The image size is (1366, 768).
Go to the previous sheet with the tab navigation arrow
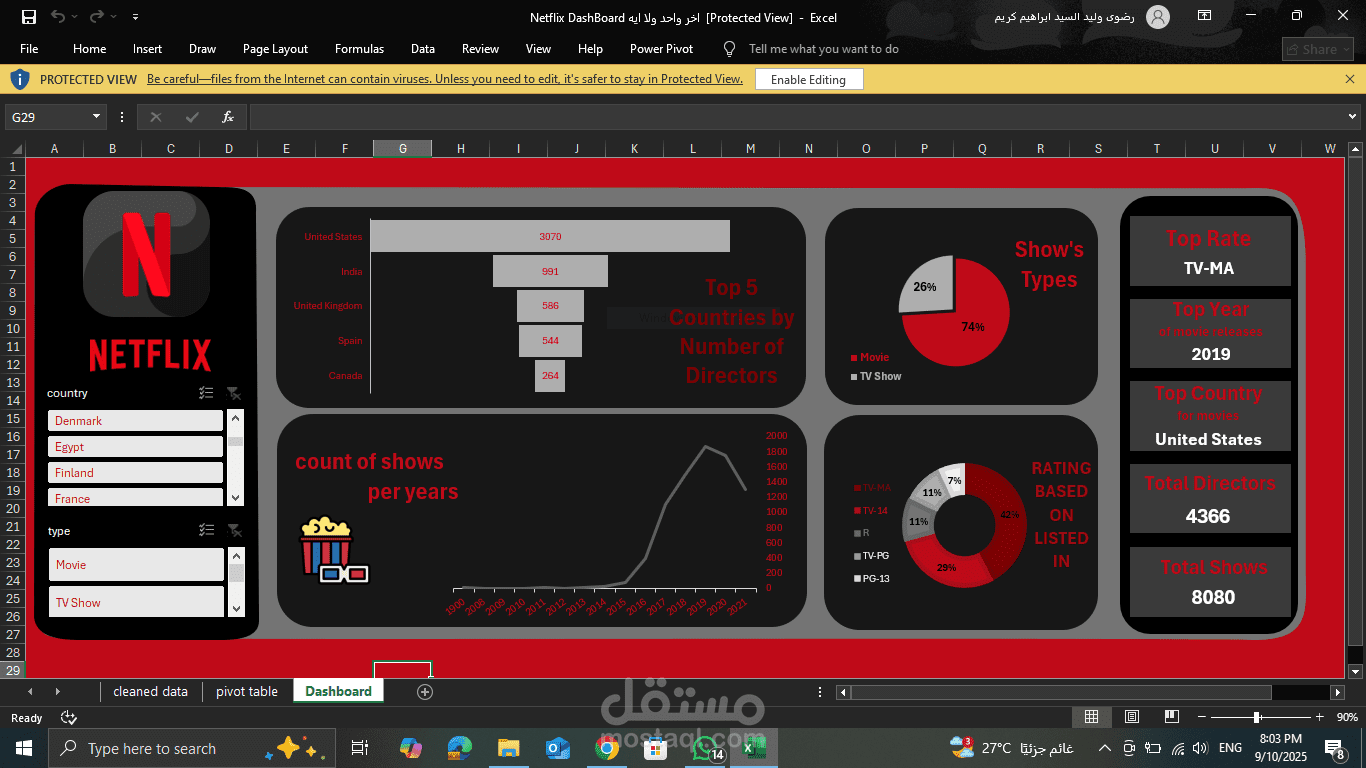30,691
